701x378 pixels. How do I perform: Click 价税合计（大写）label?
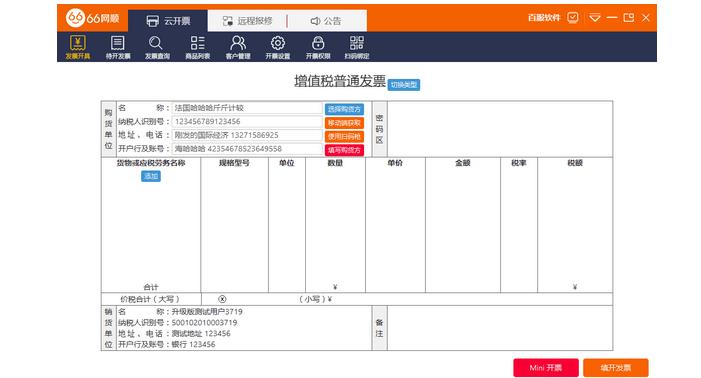click(x=150, y=299)
